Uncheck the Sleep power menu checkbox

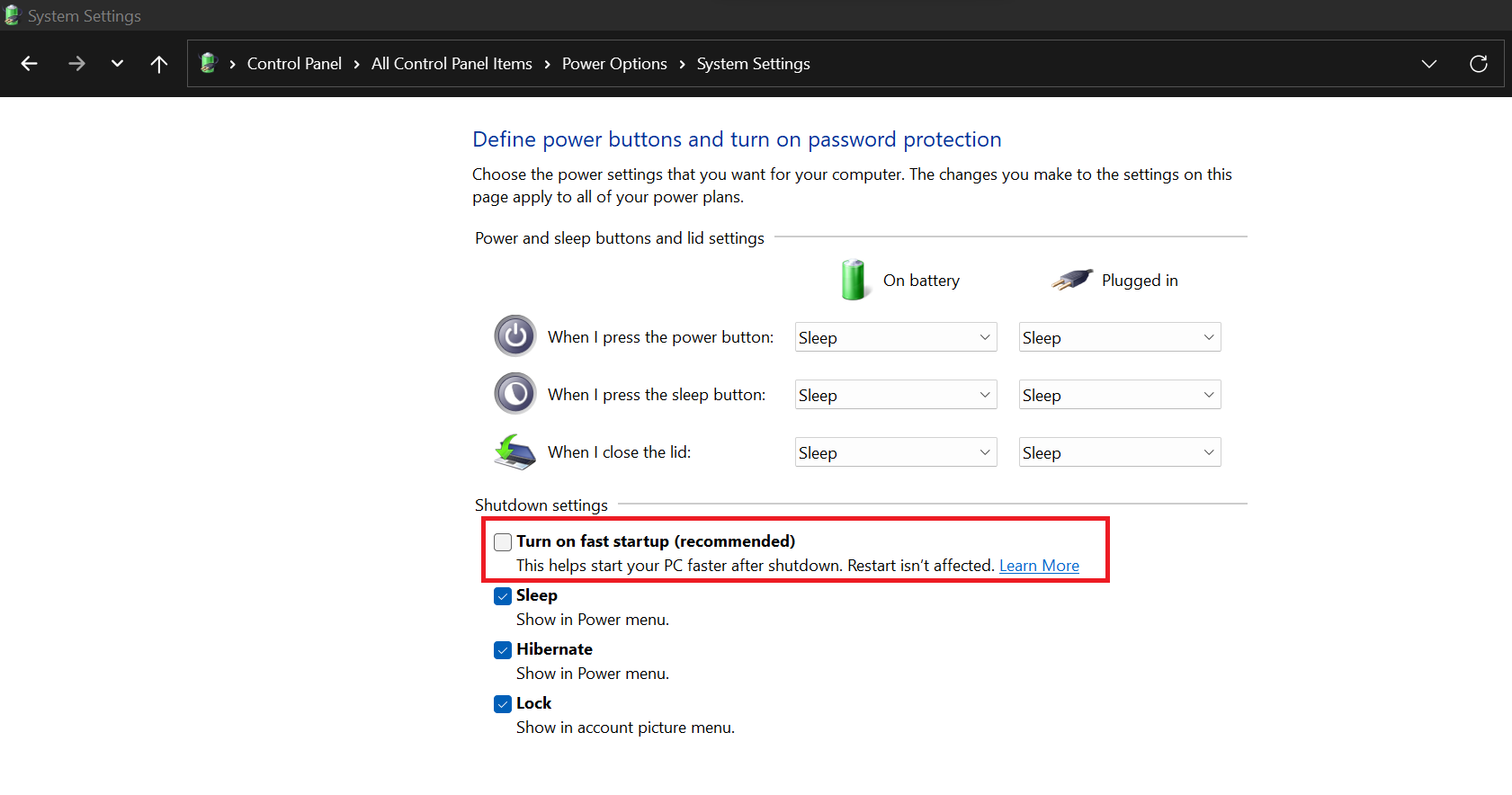503,596
